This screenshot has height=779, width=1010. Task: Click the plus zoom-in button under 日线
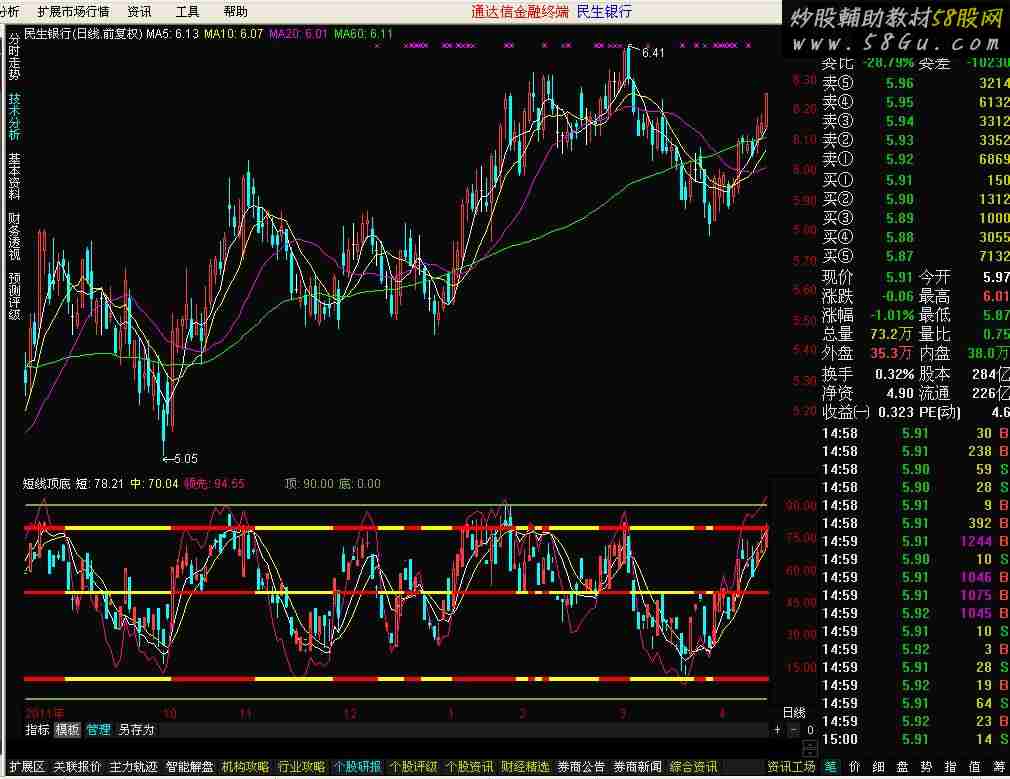[x=779, y=730]
